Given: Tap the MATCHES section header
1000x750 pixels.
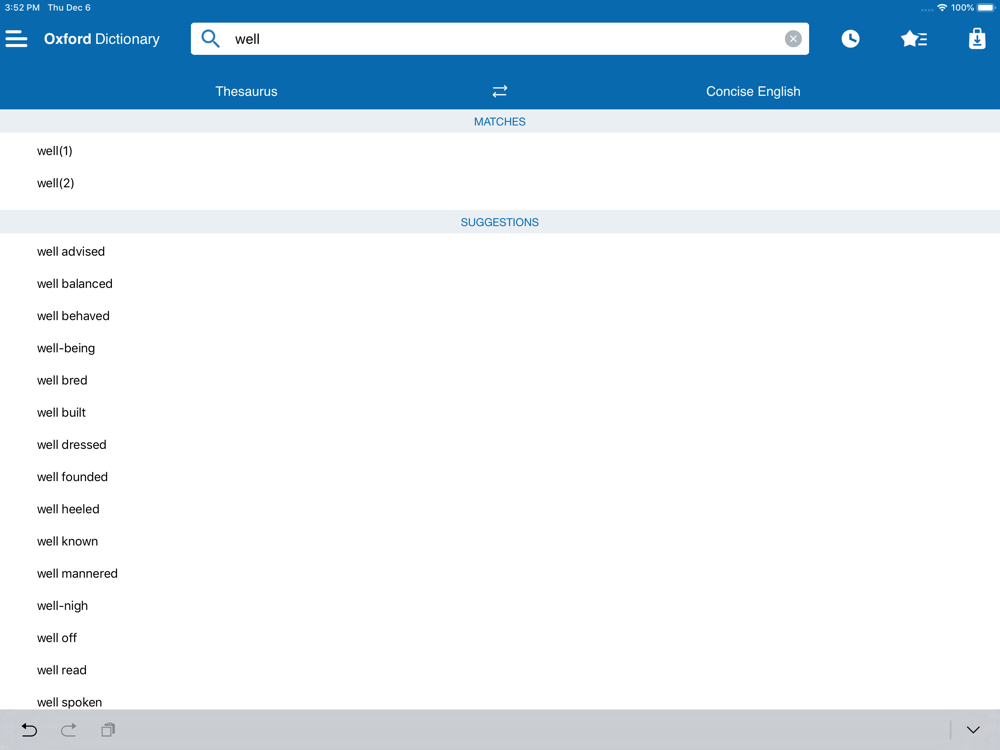Looking at the screenshot, I should 500,121.
